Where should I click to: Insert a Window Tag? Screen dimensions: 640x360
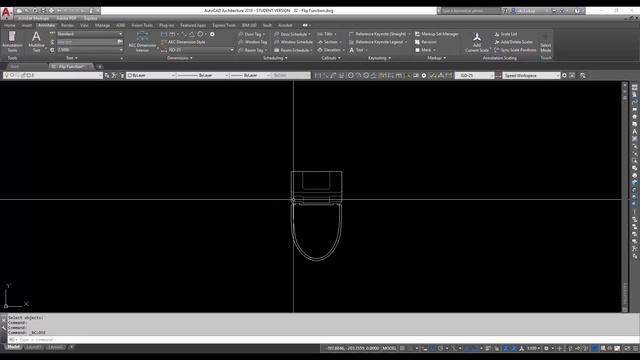click(x=252, y=42)
